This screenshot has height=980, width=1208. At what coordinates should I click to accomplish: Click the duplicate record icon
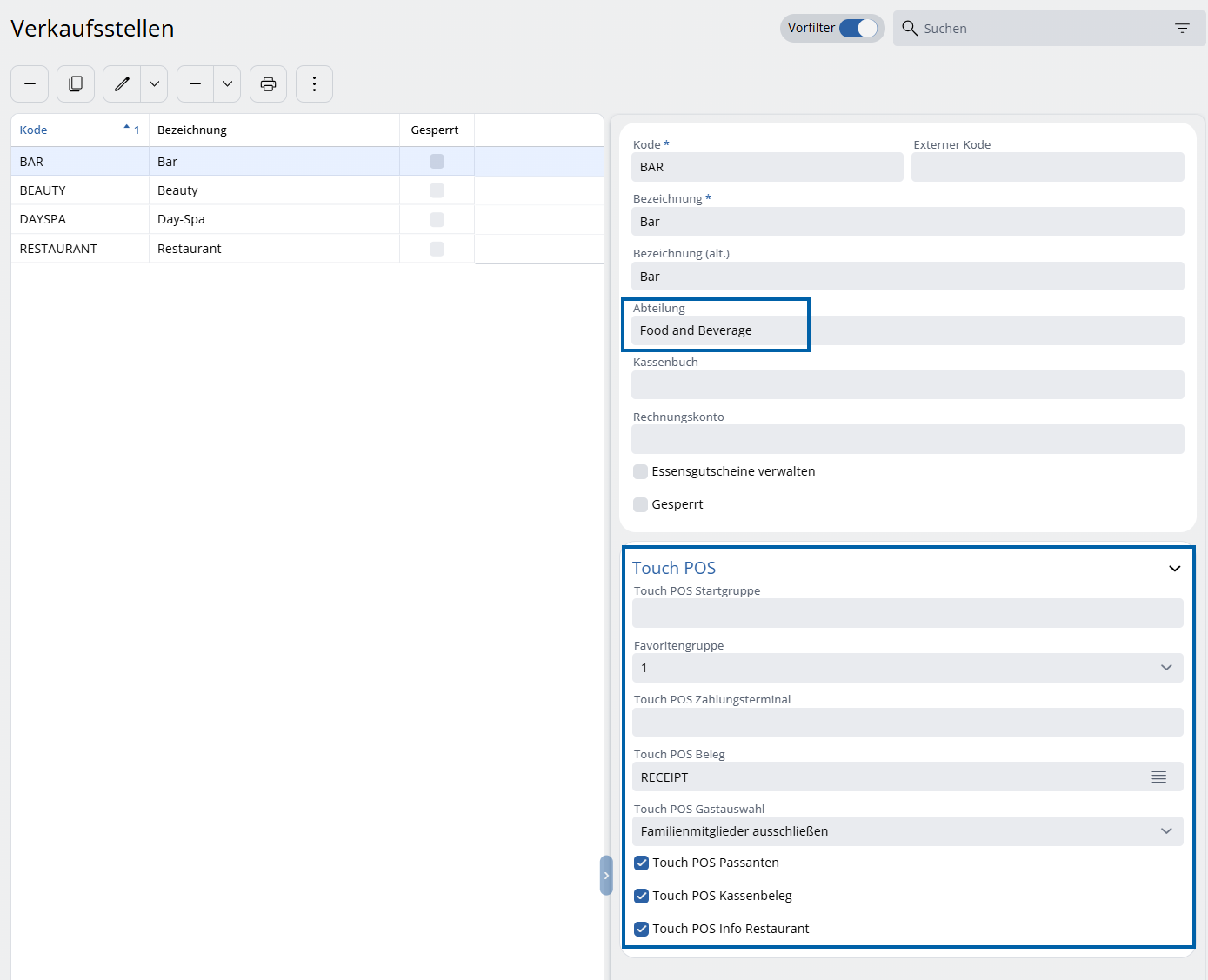pyautogui.click(x=76, y=84)
